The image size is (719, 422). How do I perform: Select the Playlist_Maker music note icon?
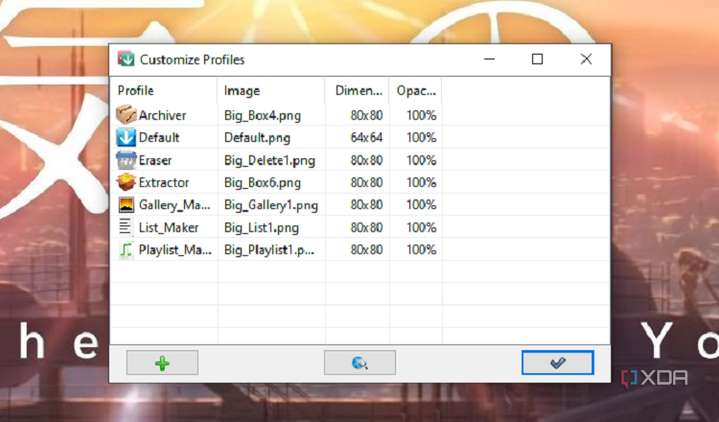(126, 250)
